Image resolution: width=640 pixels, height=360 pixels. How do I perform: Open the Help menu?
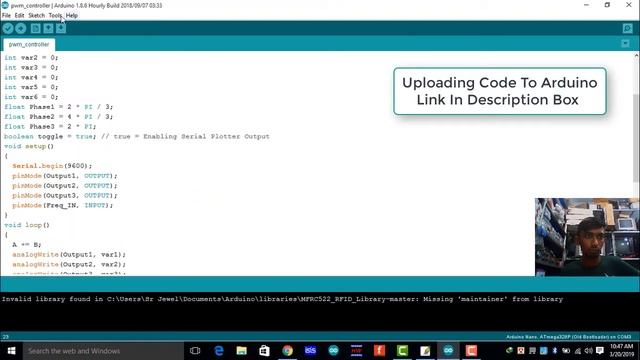coord(72,16)
